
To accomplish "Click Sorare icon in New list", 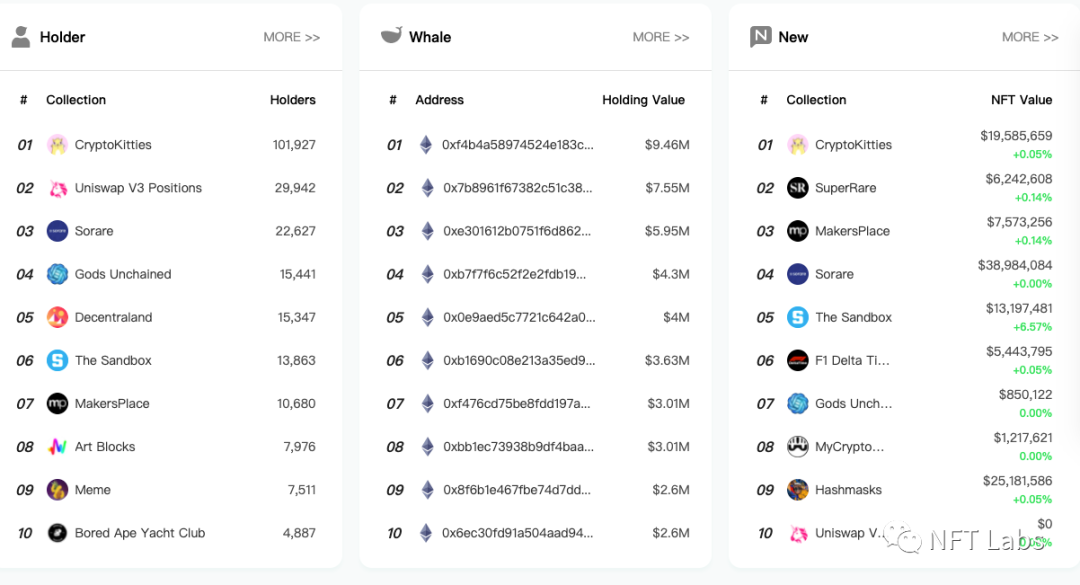I will coord(798,274).
